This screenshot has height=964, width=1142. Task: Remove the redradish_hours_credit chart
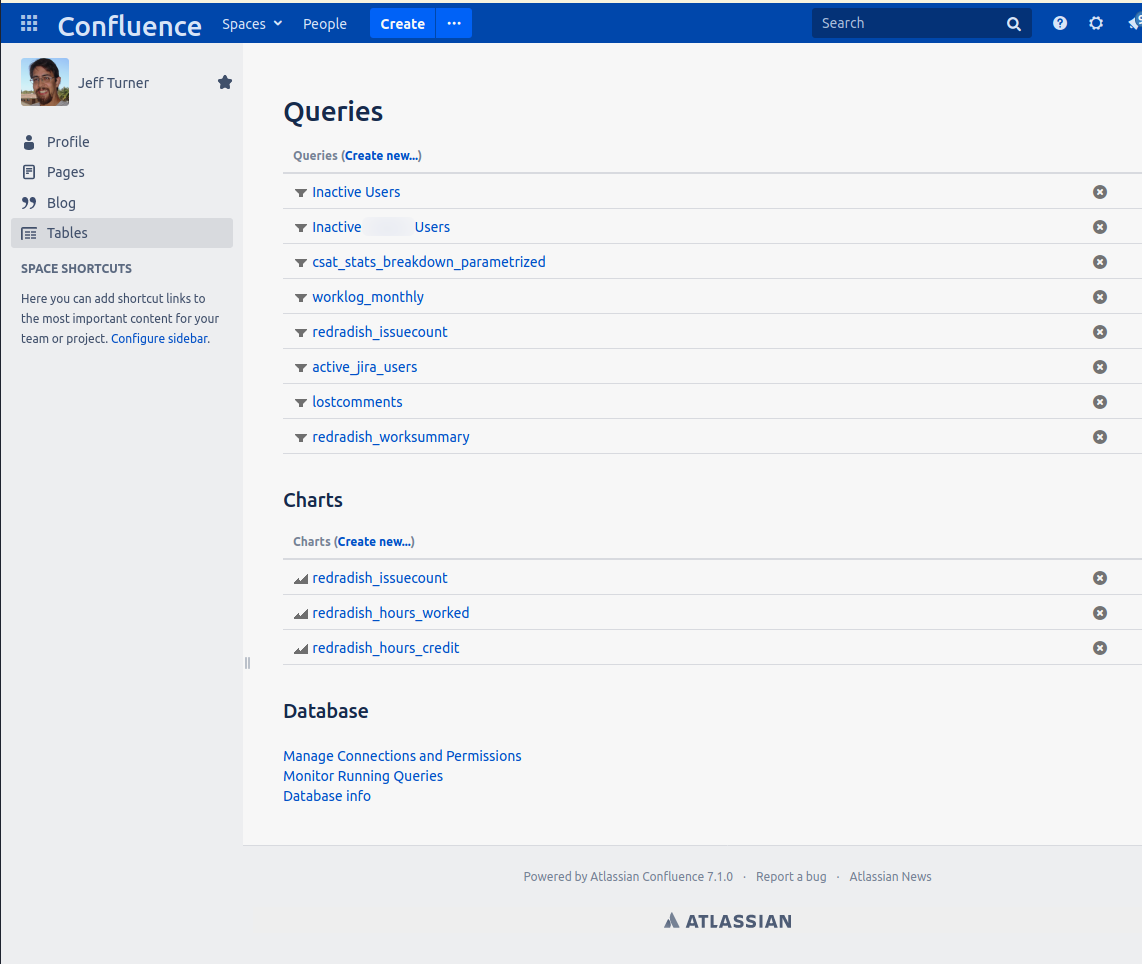point(1100,648)
